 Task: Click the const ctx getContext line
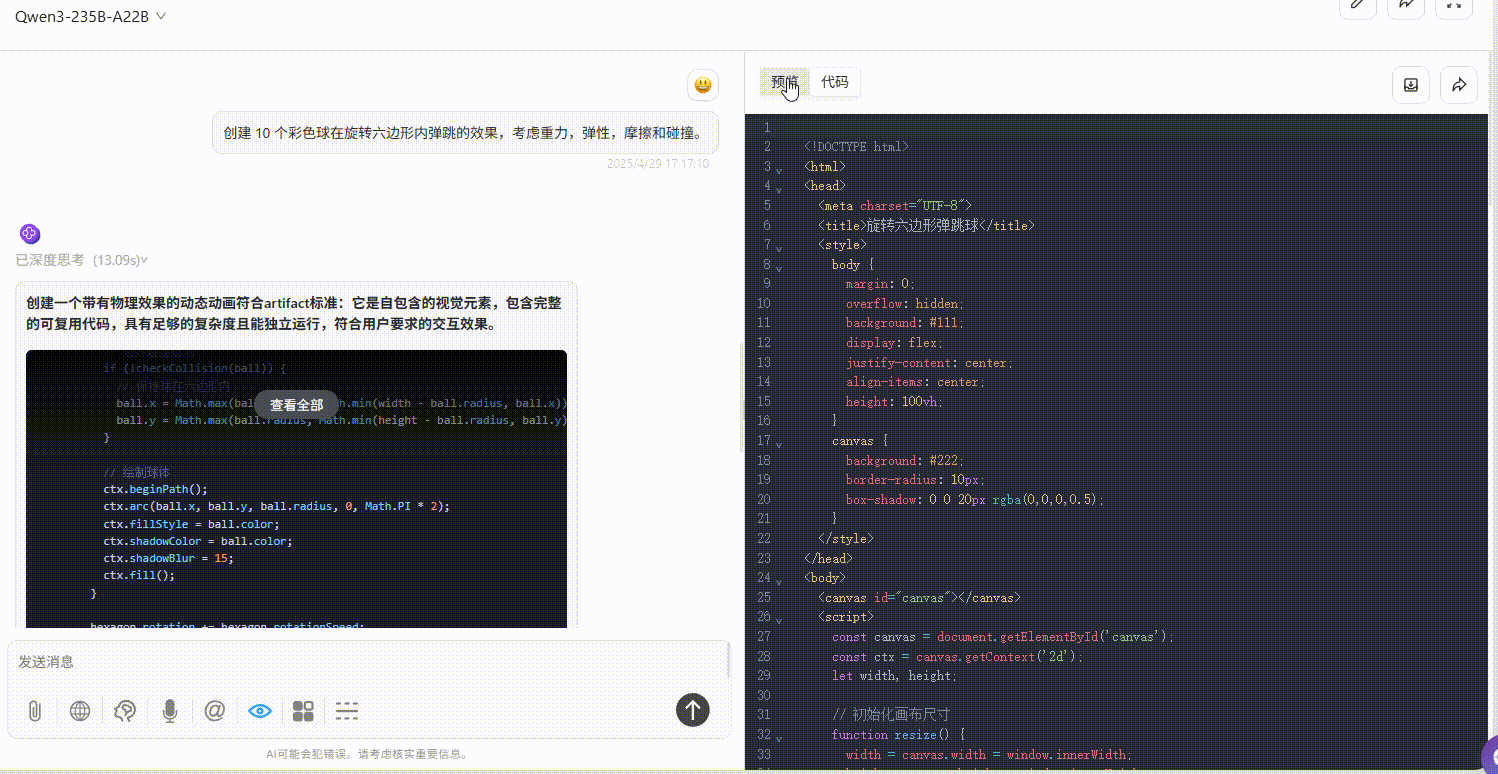957,657
